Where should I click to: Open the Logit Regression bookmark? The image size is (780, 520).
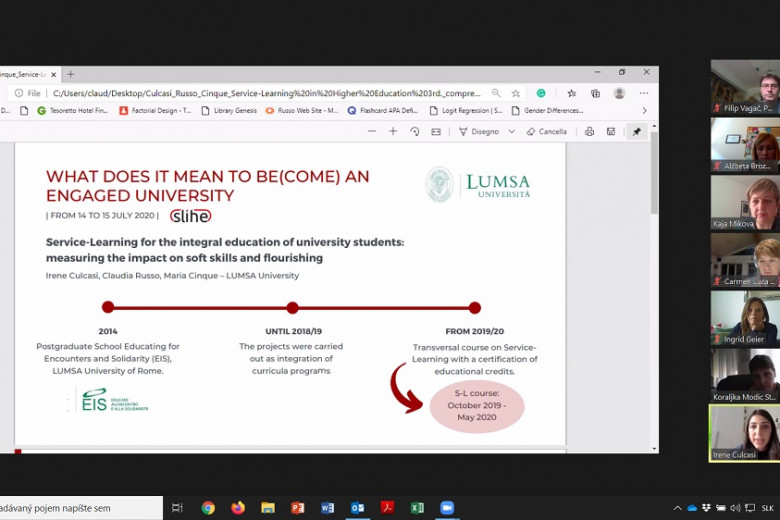[466, 110]
